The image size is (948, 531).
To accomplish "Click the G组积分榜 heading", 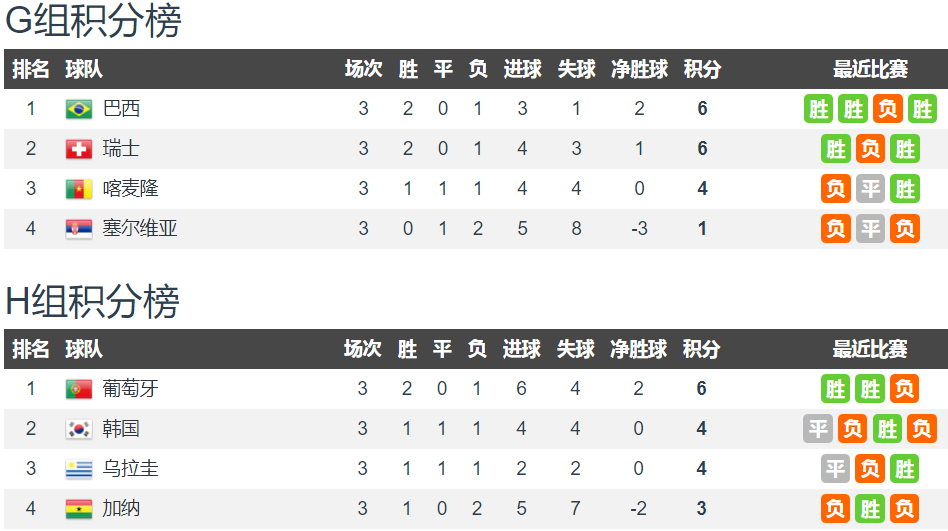I will click(x=93, y=21).
